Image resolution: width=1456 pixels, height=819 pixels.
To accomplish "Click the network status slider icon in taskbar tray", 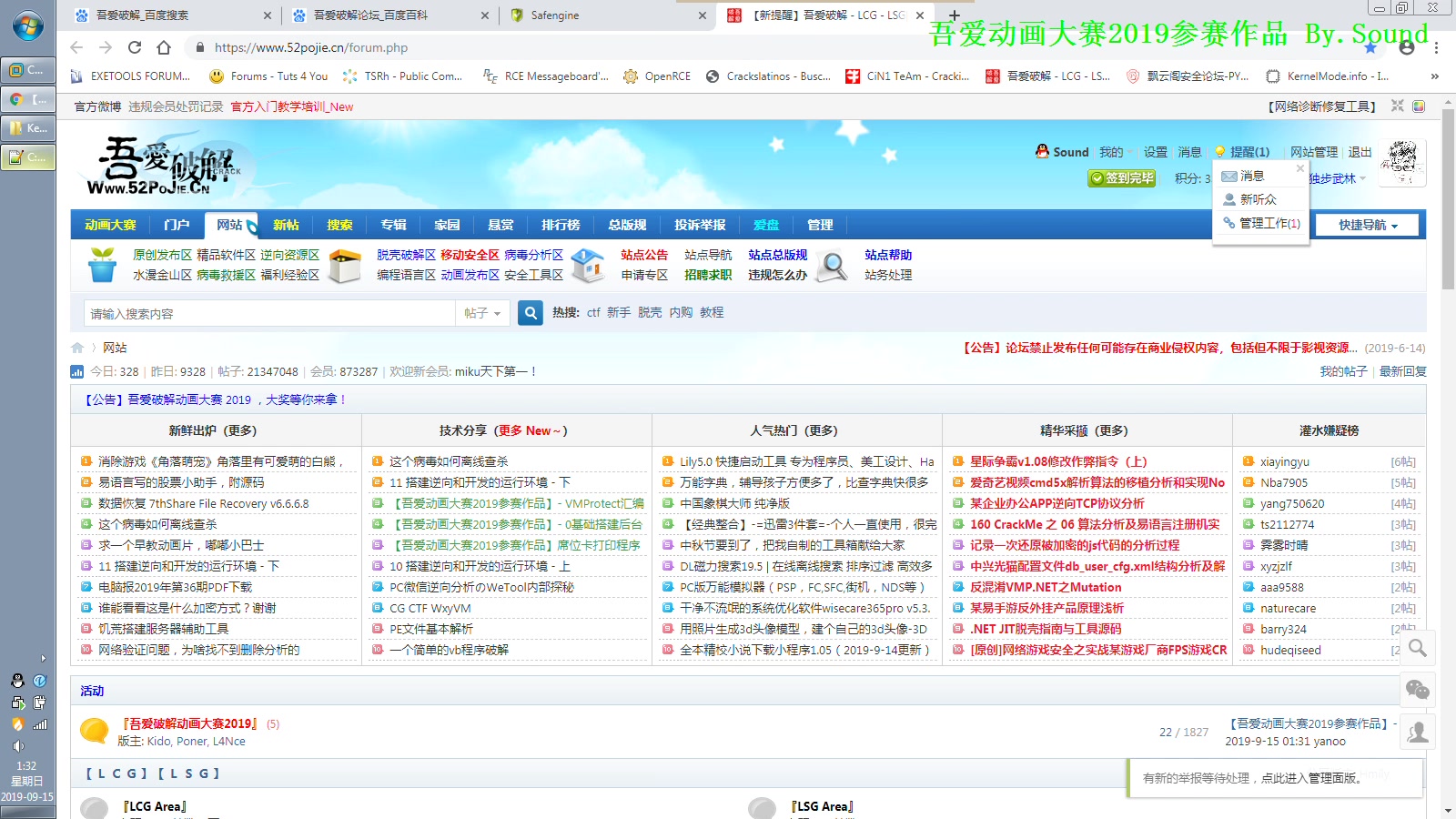I will click(x=40, y=724).
